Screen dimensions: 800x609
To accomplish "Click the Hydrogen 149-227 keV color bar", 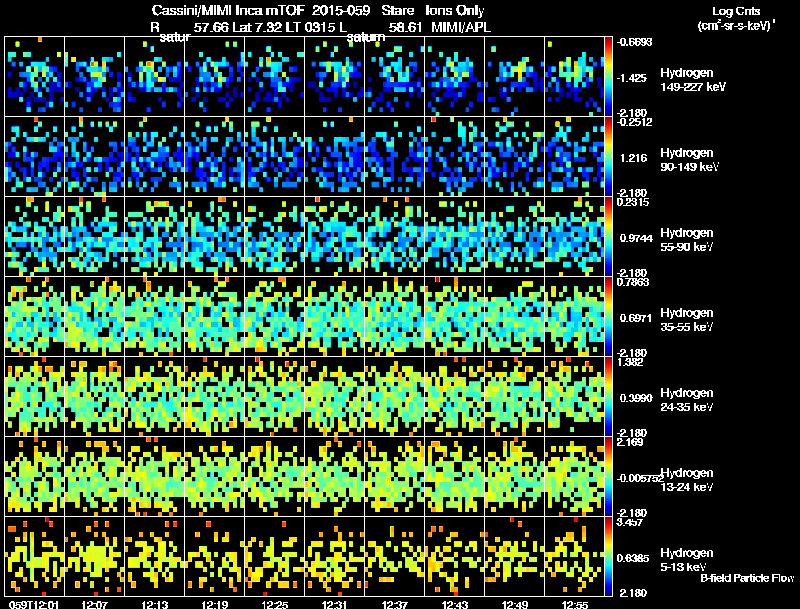I will pyautogui.click(x=608, y=77).
